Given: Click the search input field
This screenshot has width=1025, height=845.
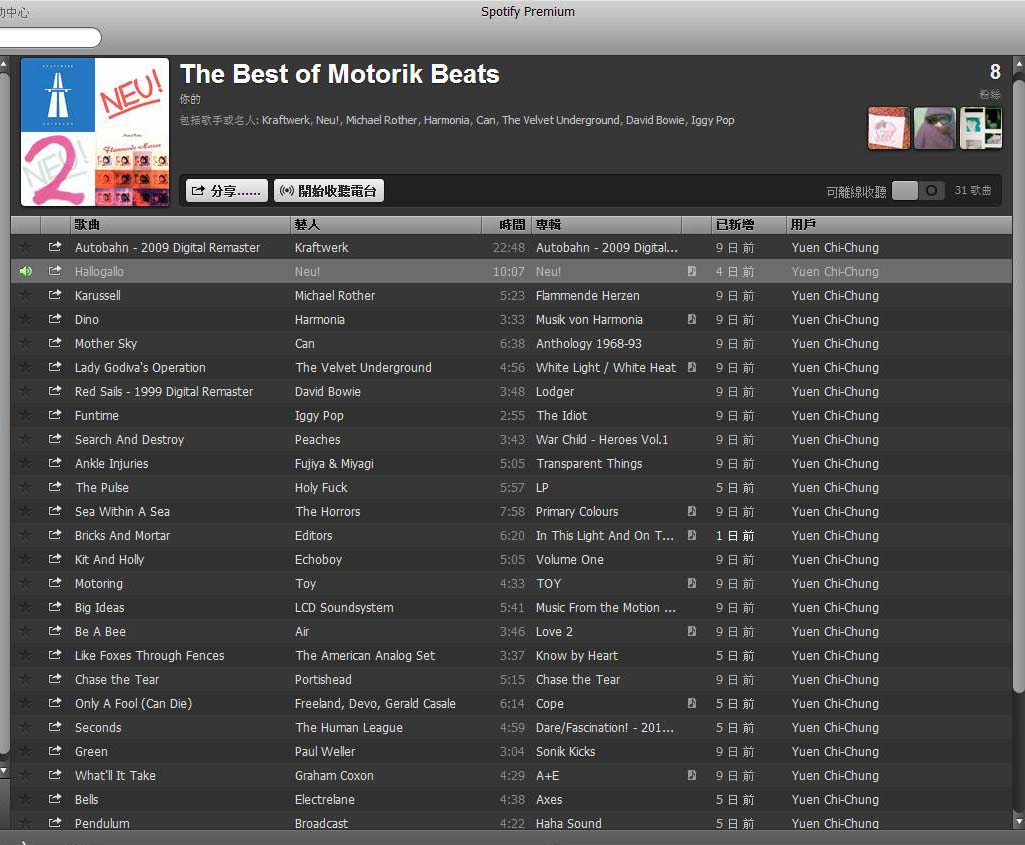Looking at the screenshot, I should 50,36.
